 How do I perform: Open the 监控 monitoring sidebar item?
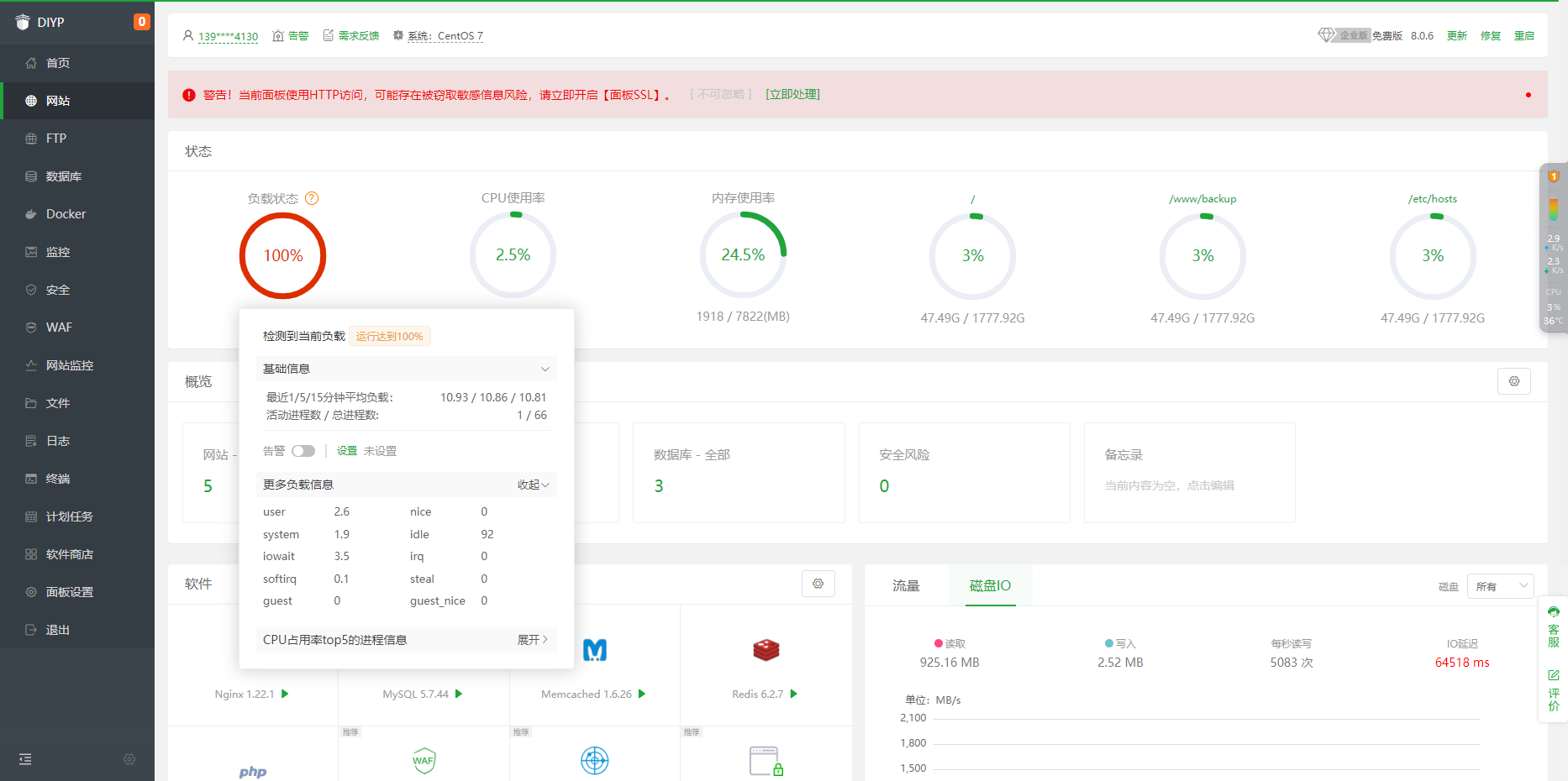[x=77, y=252]
